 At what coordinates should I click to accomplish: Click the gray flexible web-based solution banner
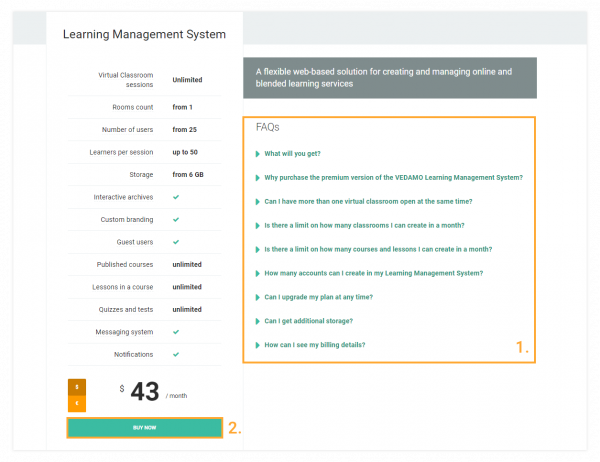click(389, 78)
